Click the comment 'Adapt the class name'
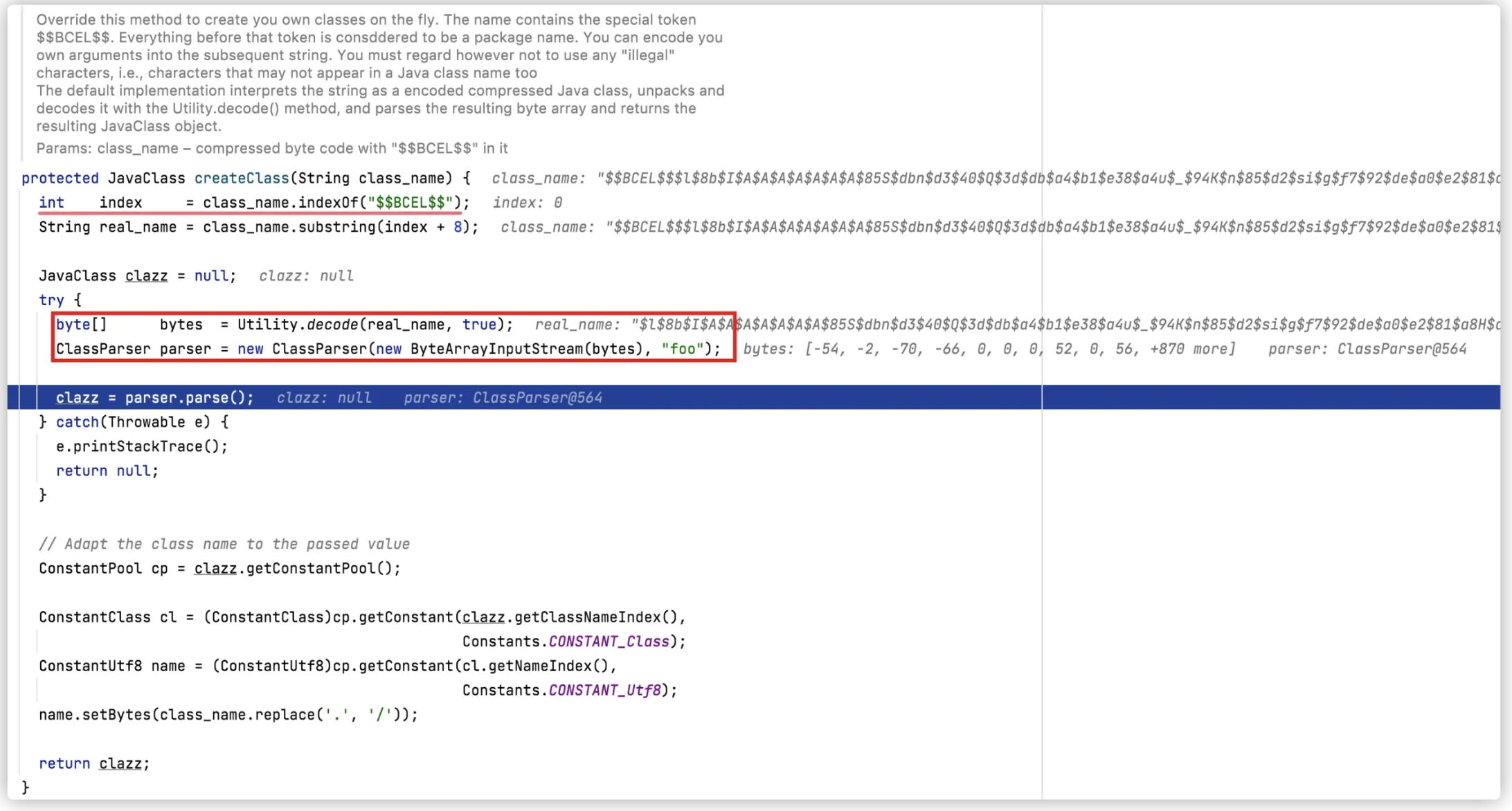 tap(224, 544)
